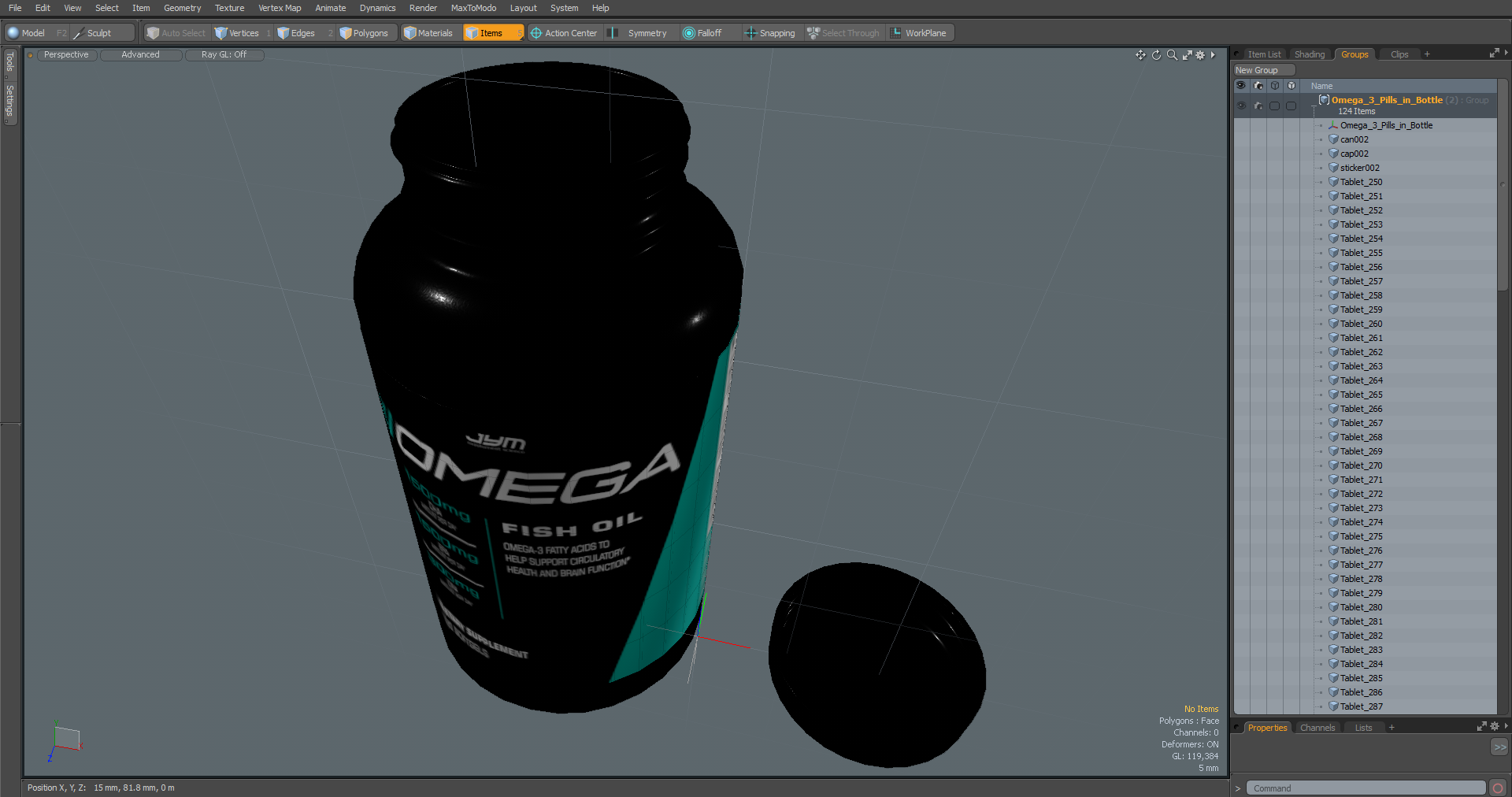The width and height of the screenshot is (1512, 797).
Task: Toggle third column checkbox for Omega_3_Pills_in_Bottle group
Action: click(1275, 106)
